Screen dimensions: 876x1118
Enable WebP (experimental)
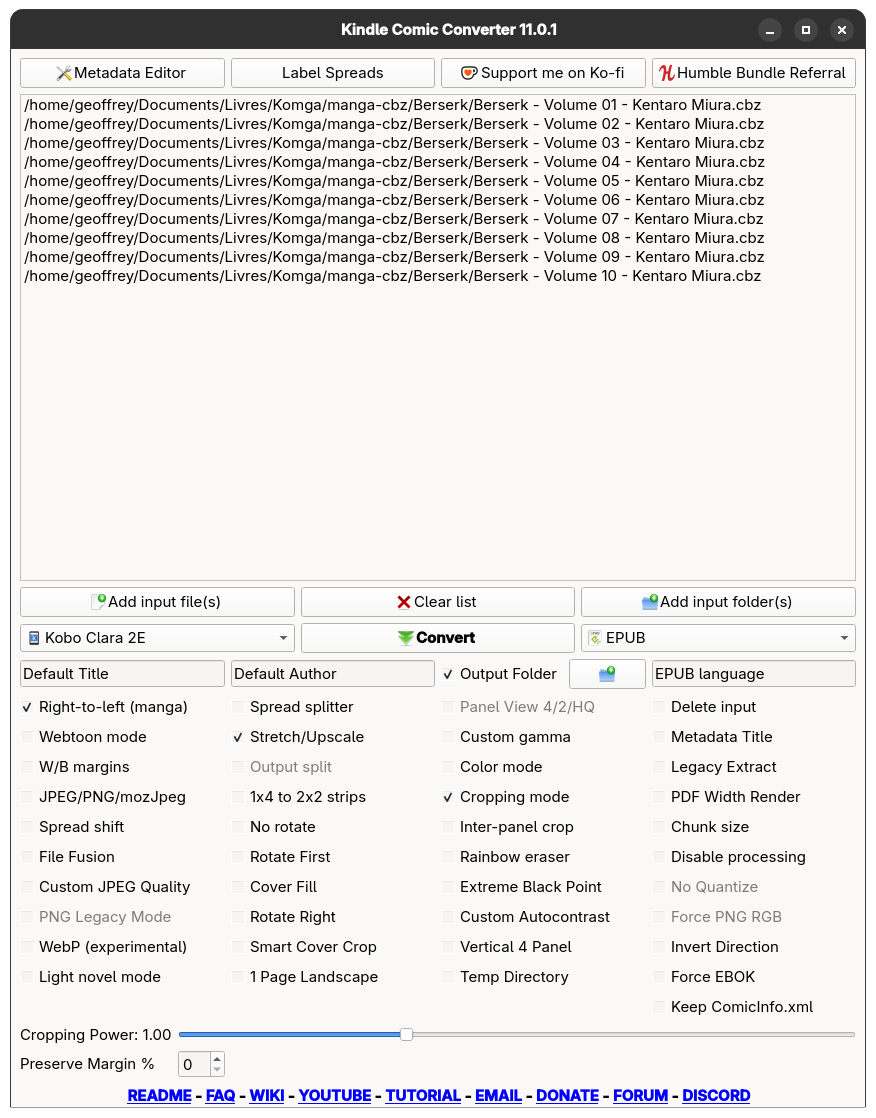27,946
